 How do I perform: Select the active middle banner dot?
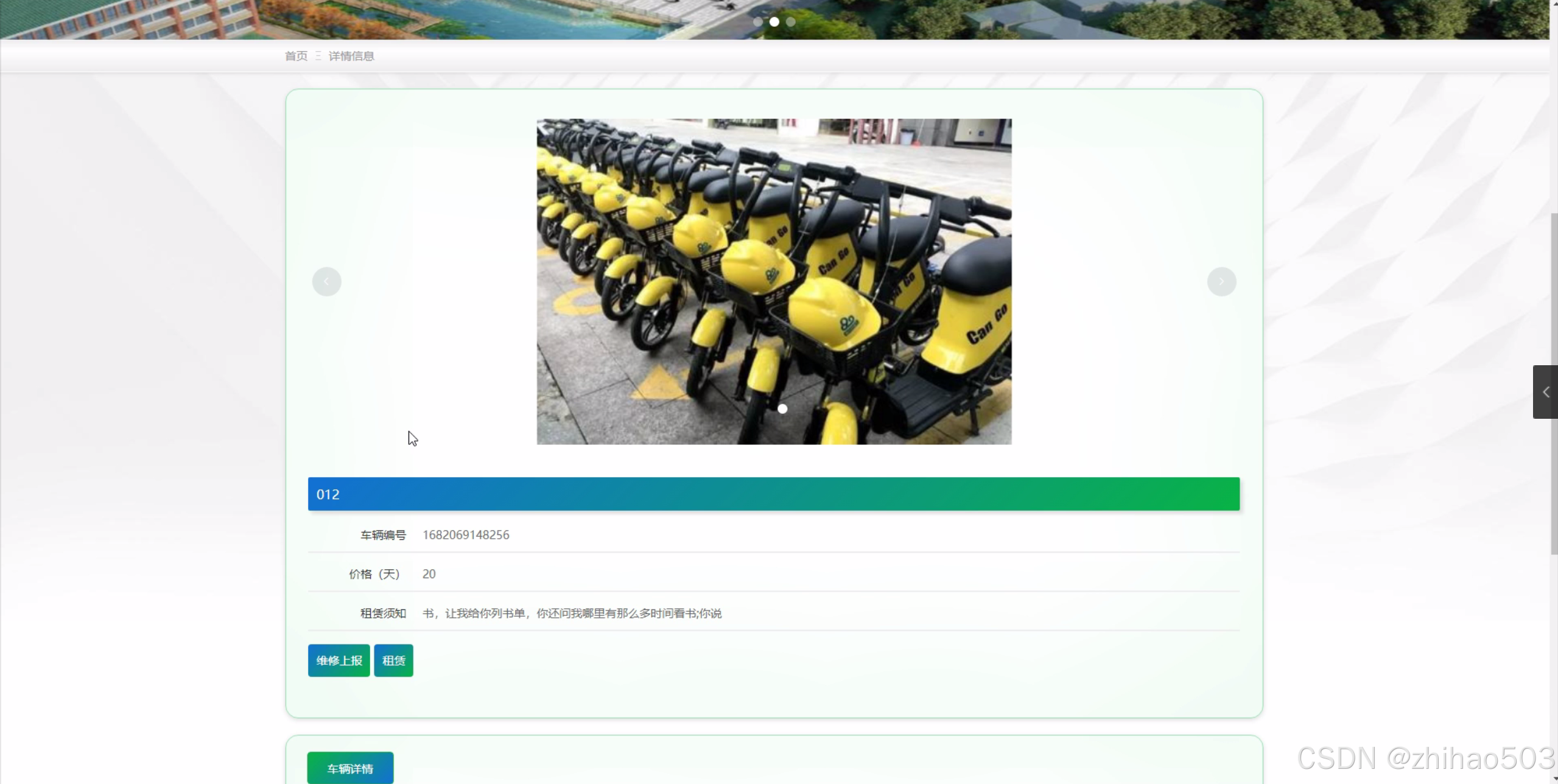[x=774, y=22]
